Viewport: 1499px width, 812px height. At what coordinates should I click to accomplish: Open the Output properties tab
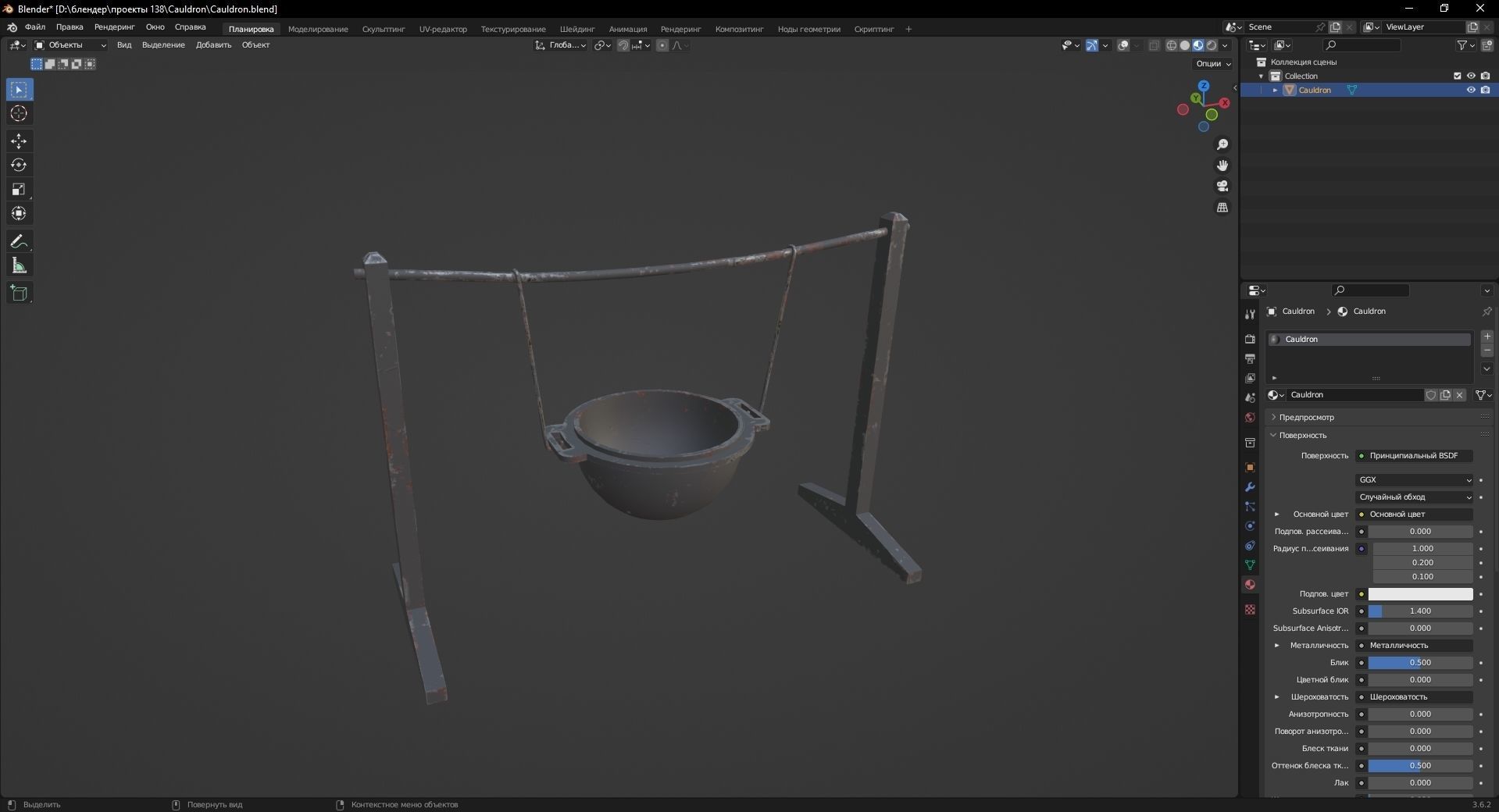[x=1250, y=358]
